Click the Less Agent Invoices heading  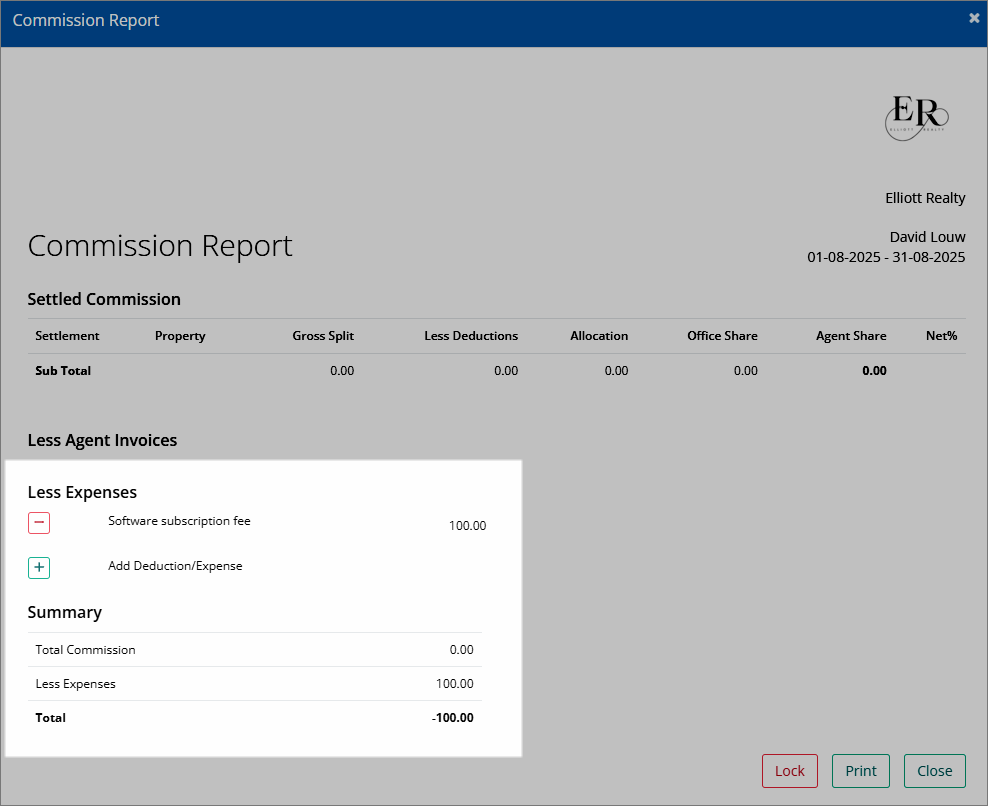[x=102, y=440]
